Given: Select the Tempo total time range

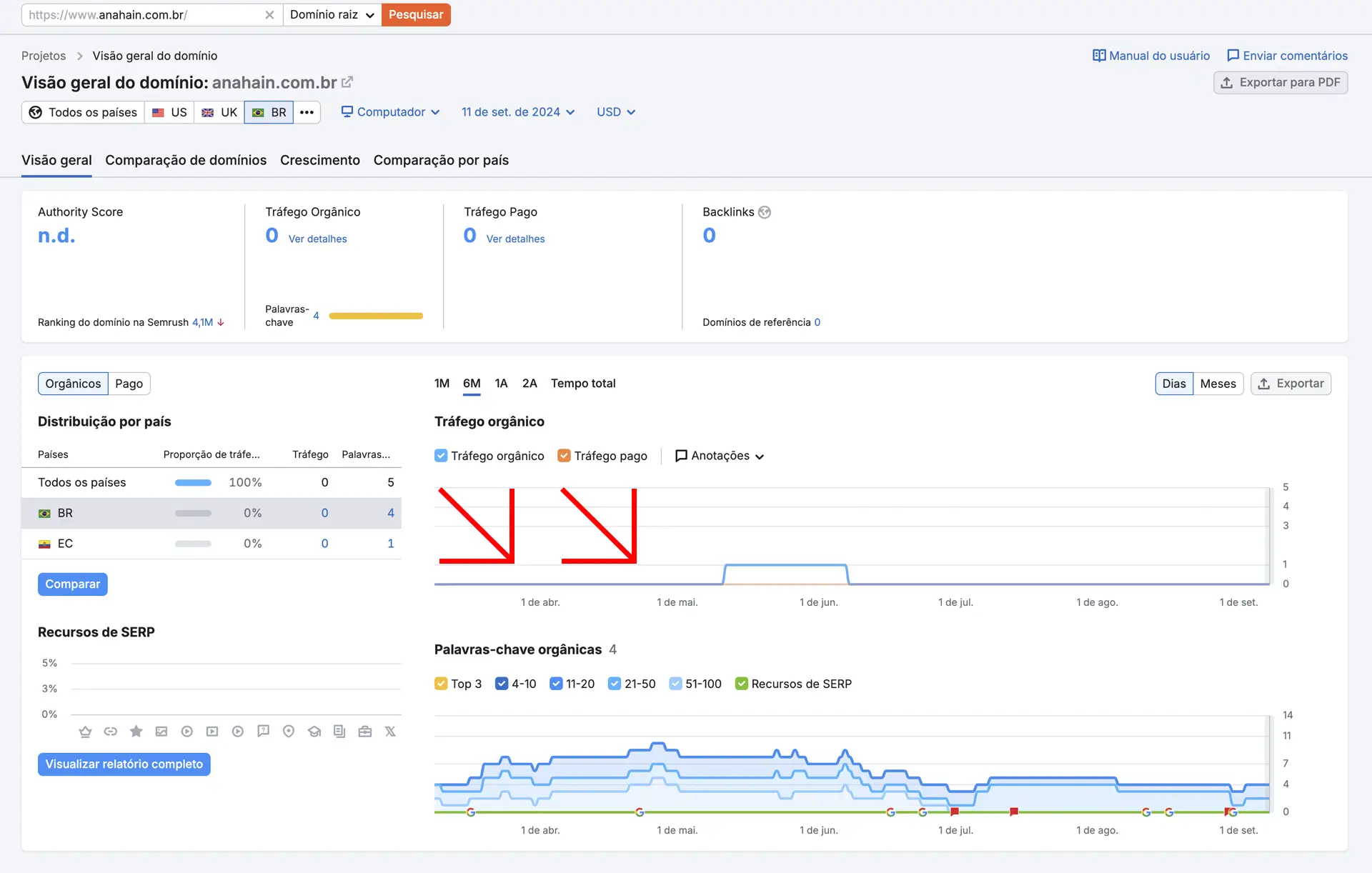Looking at the screenshot, I should 583,384.
